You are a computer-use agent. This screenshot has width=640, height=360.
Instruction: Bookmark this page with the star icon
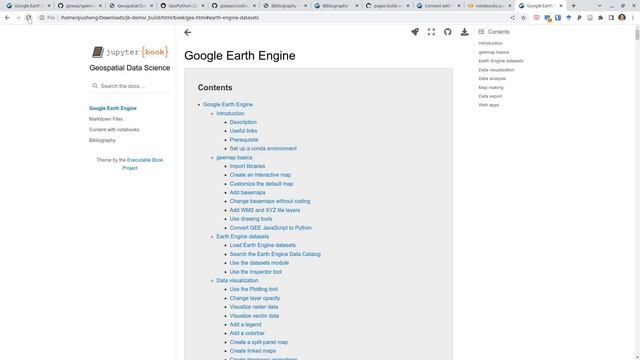[524, 18]
